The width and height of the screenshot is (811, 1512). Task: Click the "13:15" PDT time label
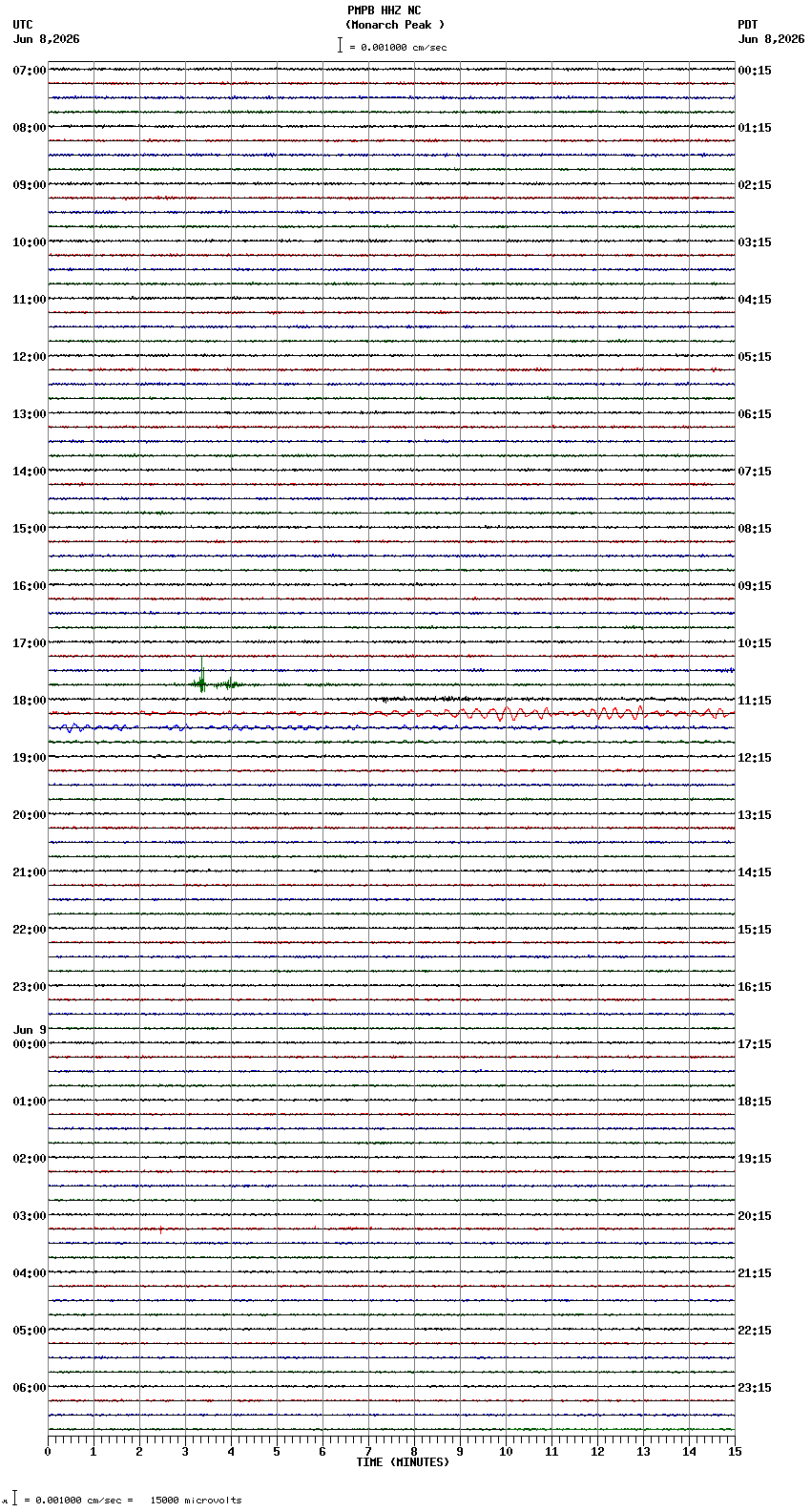[755, 815]
